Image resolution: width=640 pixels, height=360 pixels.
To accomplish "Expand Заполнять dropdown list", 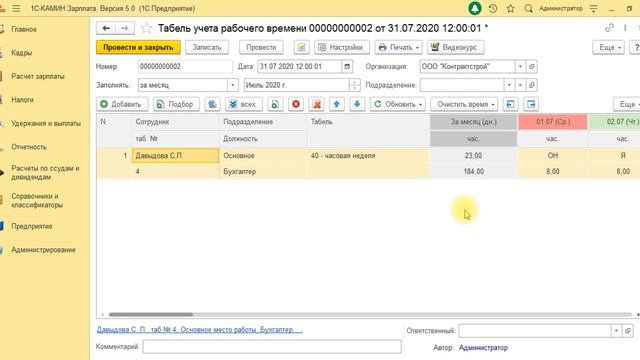I will (x=232, y=85).
